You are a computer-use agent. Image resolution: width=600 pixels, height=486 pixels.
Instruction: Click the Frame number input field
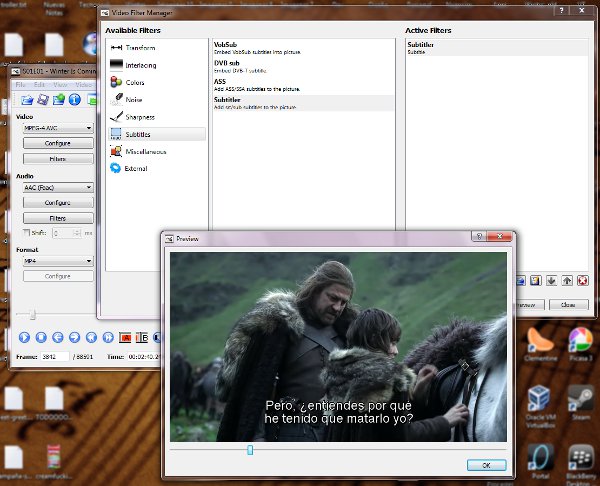[55, 357]
